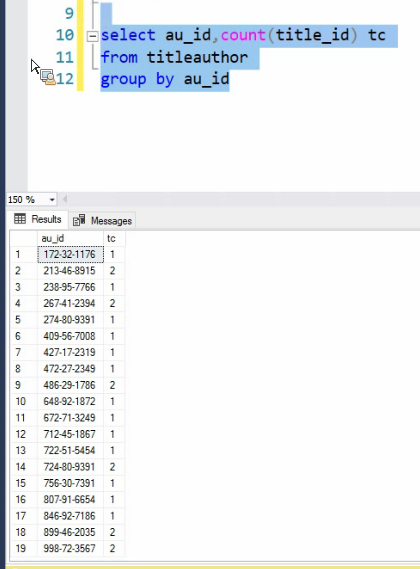Click the Results grid icon
The width and height of the screenshot is (420, 569).
click(20, 219)
